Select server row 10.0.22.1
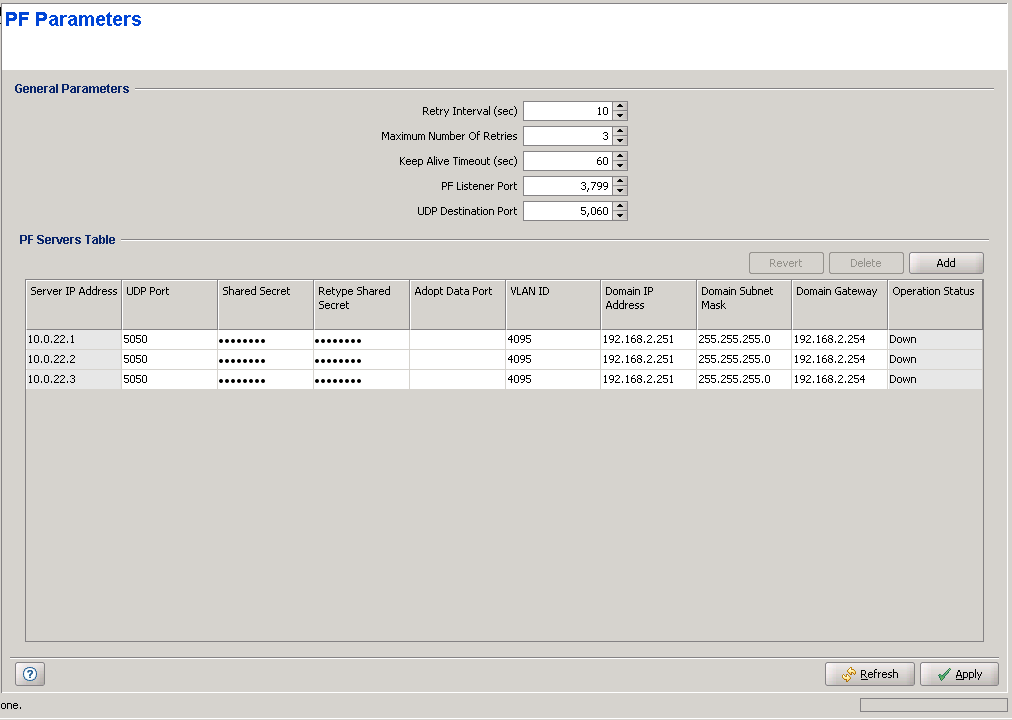 73,339
